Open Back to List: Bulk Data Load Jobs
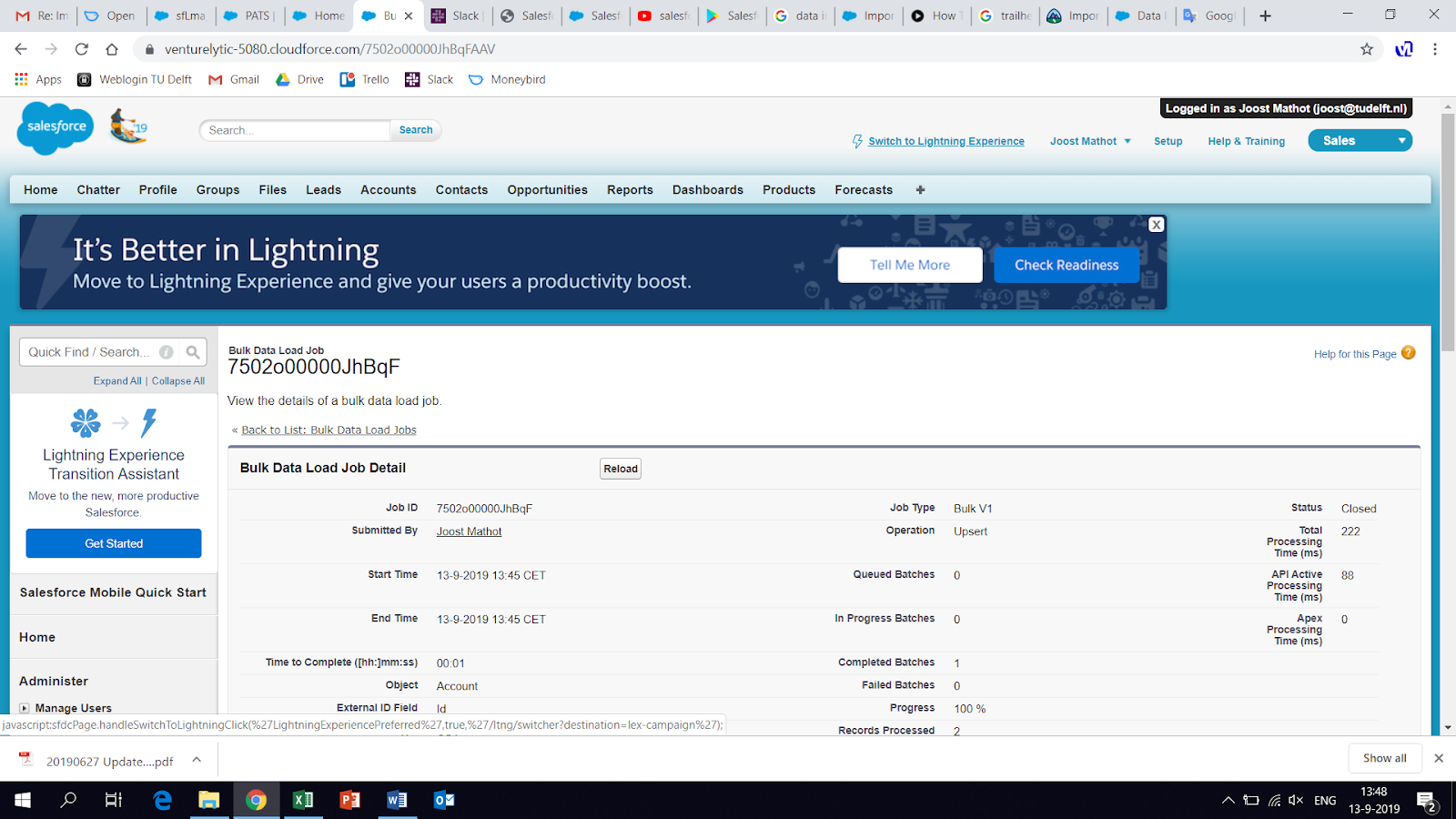Image resolution: width=1456 pixels, height=819 pixels. click(329, 430)
